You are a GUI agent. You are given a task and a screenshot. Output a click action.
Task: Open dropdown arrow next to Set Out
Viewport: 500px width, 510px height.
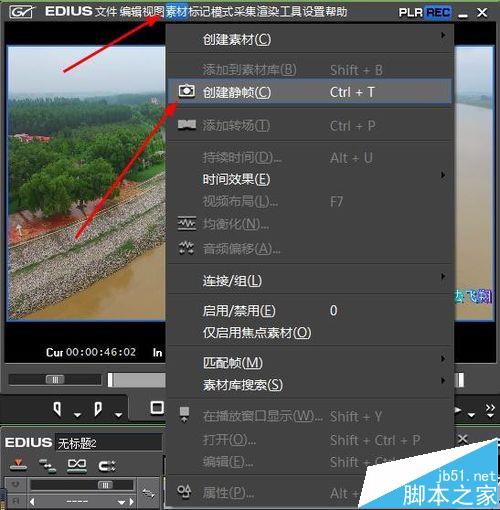[x=118, y=415]
